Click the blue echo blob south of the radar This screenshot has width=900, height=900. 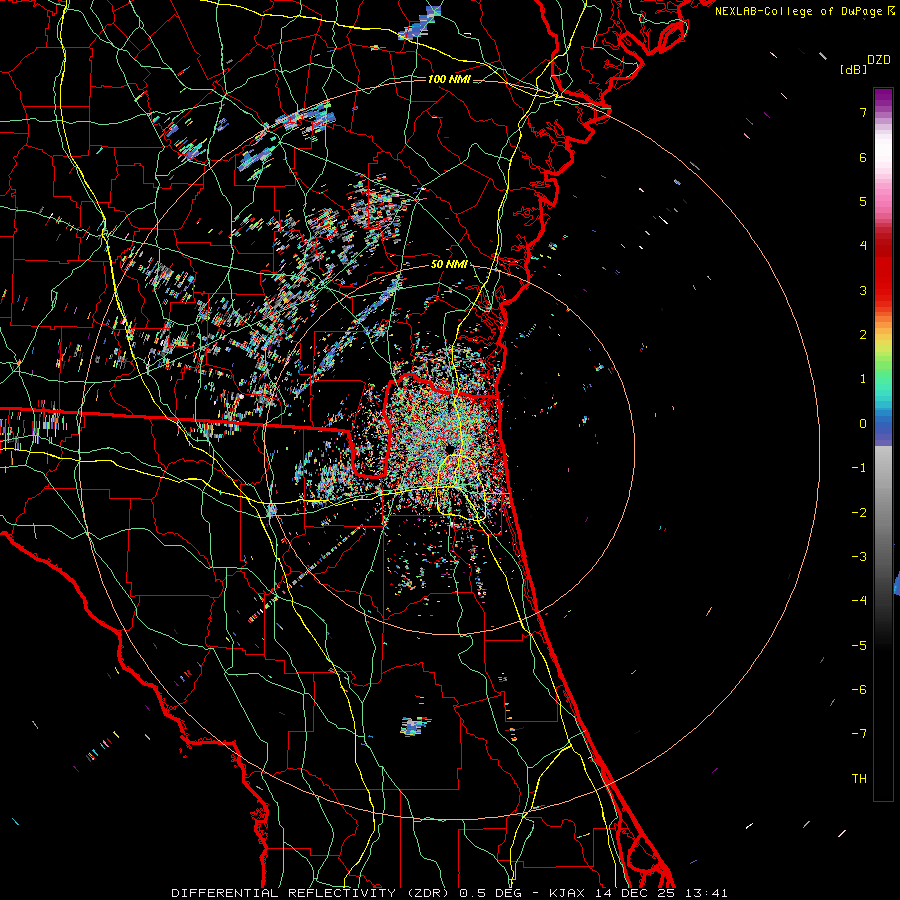pos(414,726)
